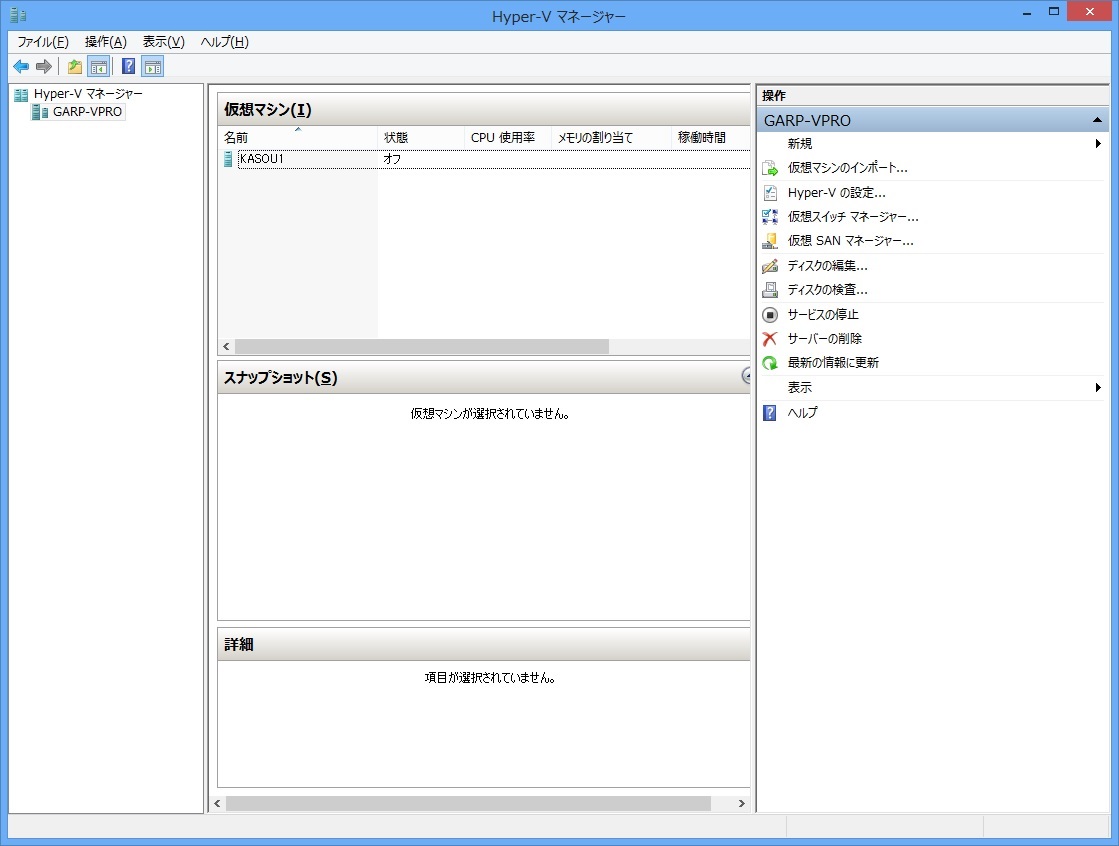Click 表示 in the actions pane

tap(800, 388)
